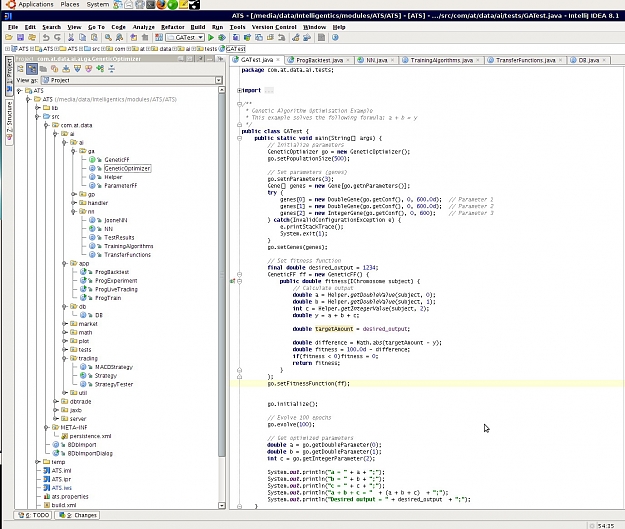
Task: Toggle the blue funnel icon in Project toolbar
Action: point(77,69)
